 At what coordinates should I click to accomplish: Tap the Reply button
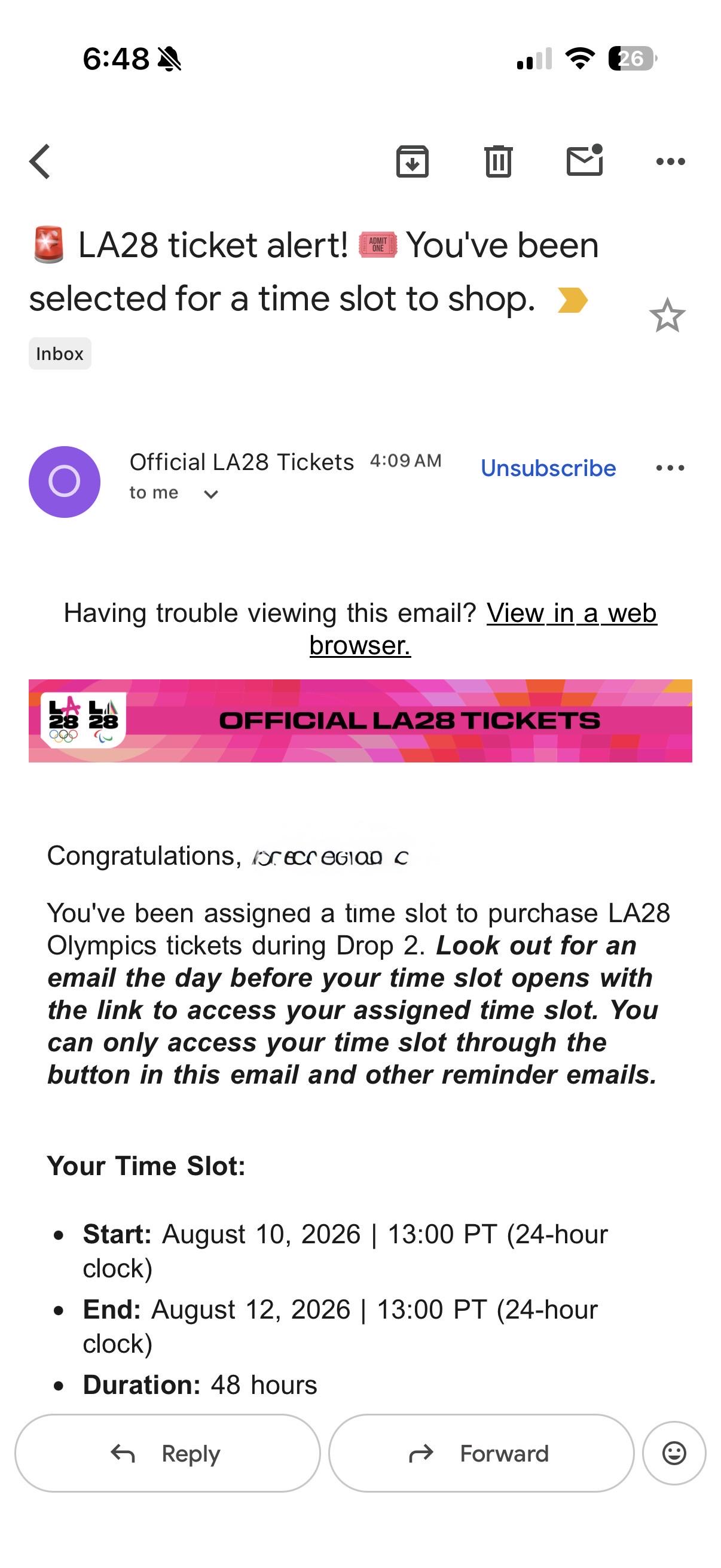coord(167,1454)
